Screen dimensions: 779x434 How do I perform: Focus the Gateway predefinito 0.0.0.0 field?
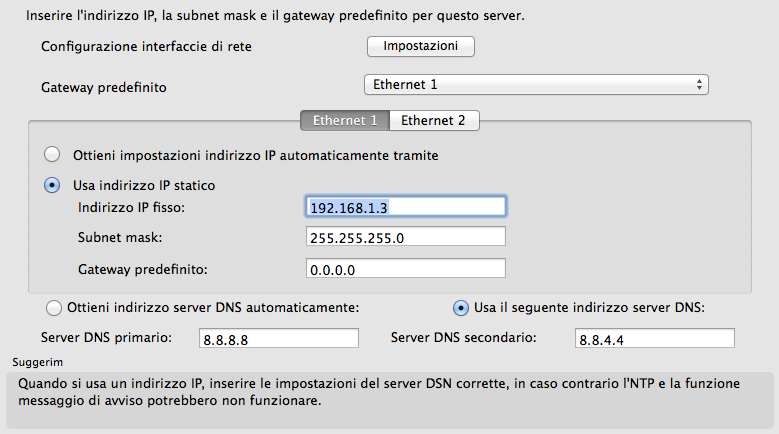(405, 268)
